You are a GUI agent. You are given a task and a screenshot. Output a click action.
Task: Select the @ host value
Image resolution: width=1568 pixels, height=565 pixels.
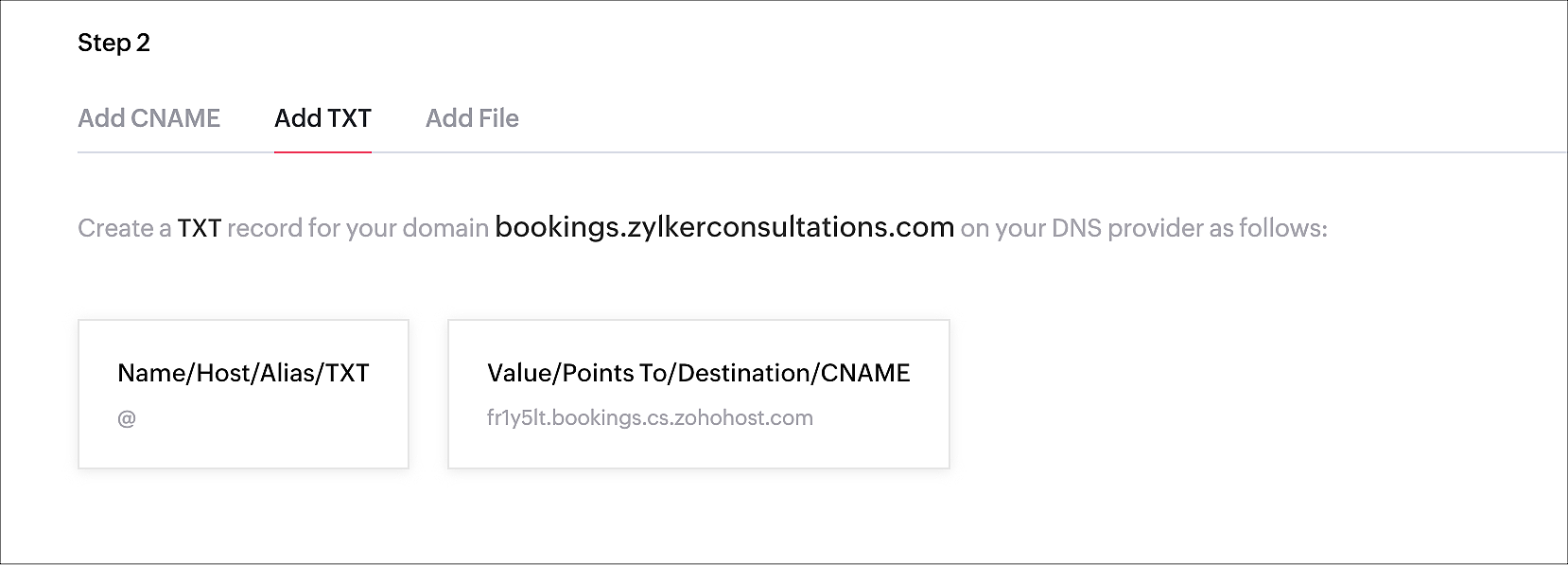coord(127,418)
